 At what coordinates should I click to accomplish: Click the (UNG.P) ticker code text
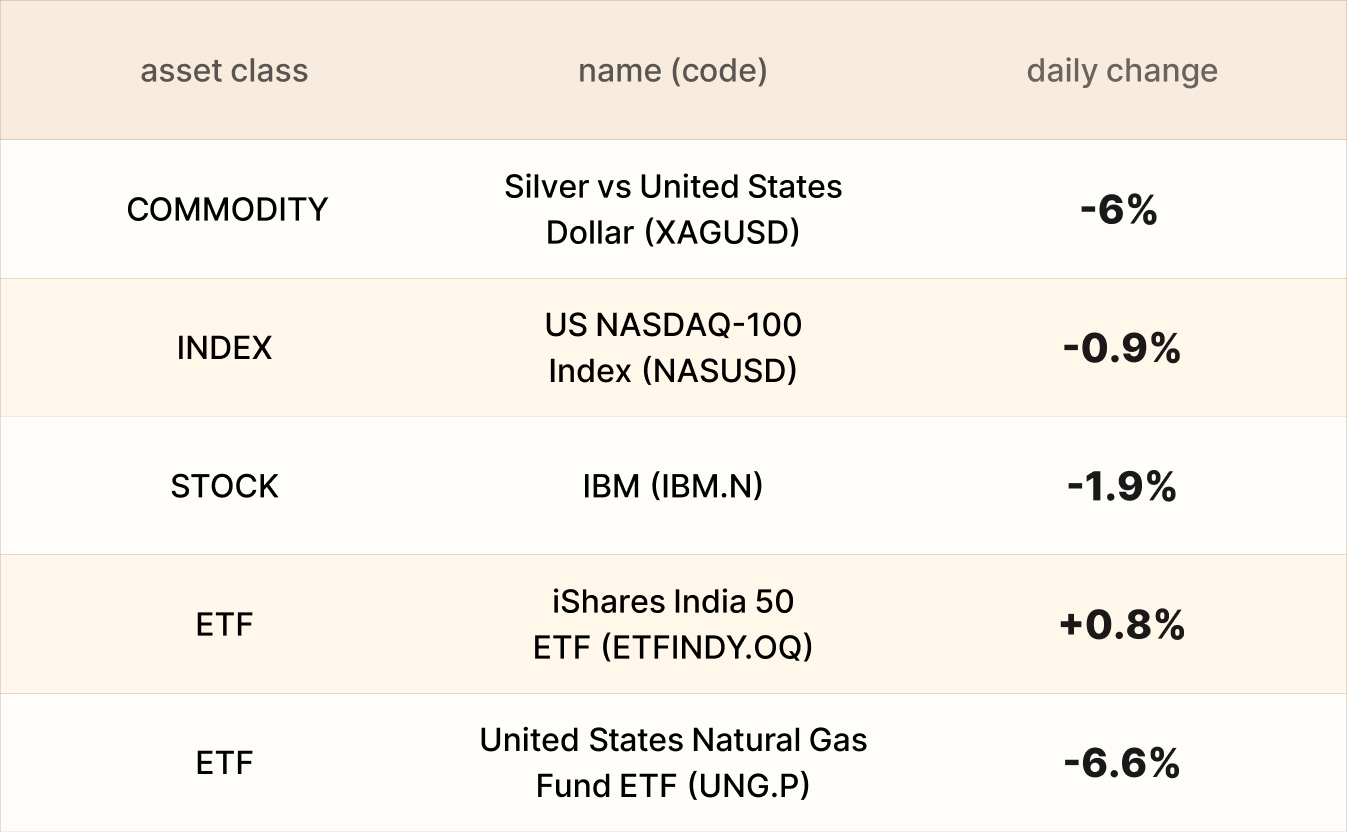pos(749,786)
